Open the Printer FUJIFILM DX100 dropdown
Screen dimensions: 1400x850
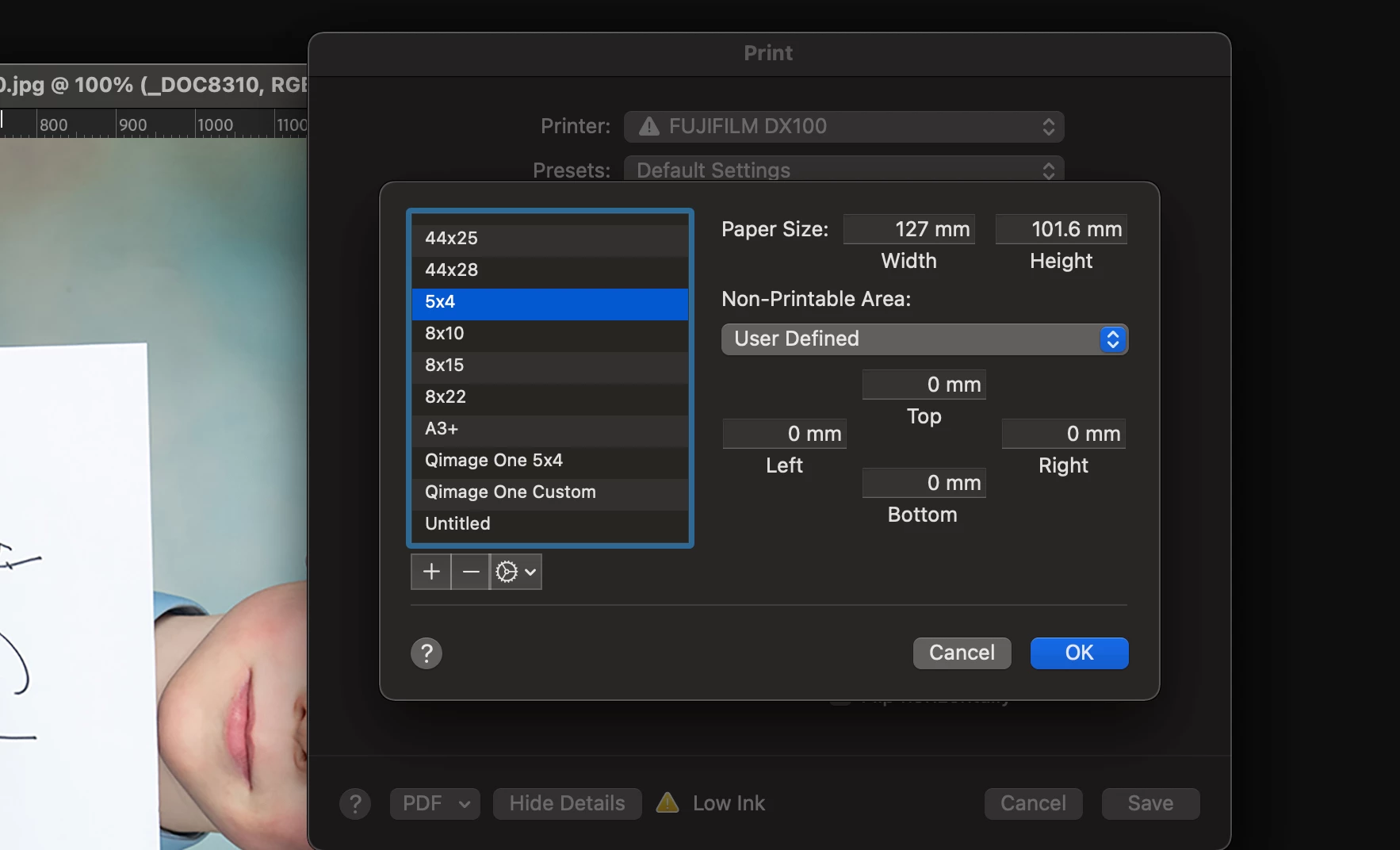pyautogui.click(x=844, y=127)
